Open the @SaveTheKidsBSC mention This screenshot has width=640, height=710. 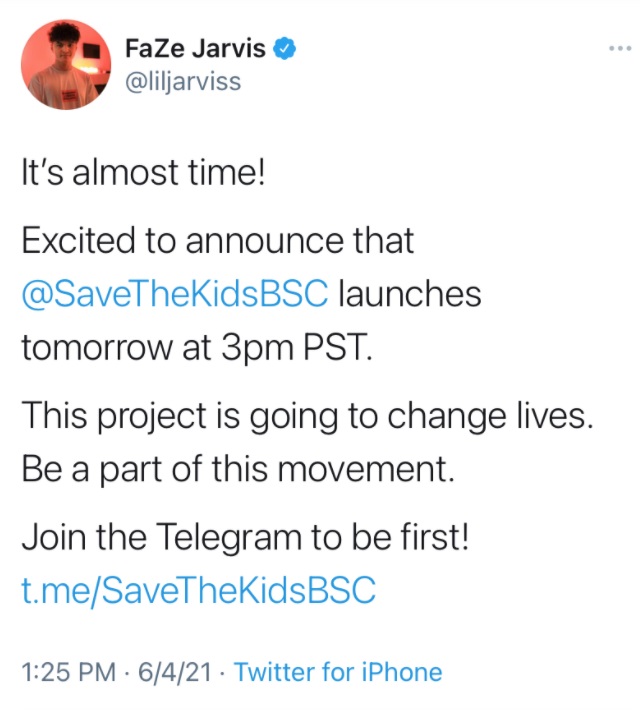coord(174,294)
